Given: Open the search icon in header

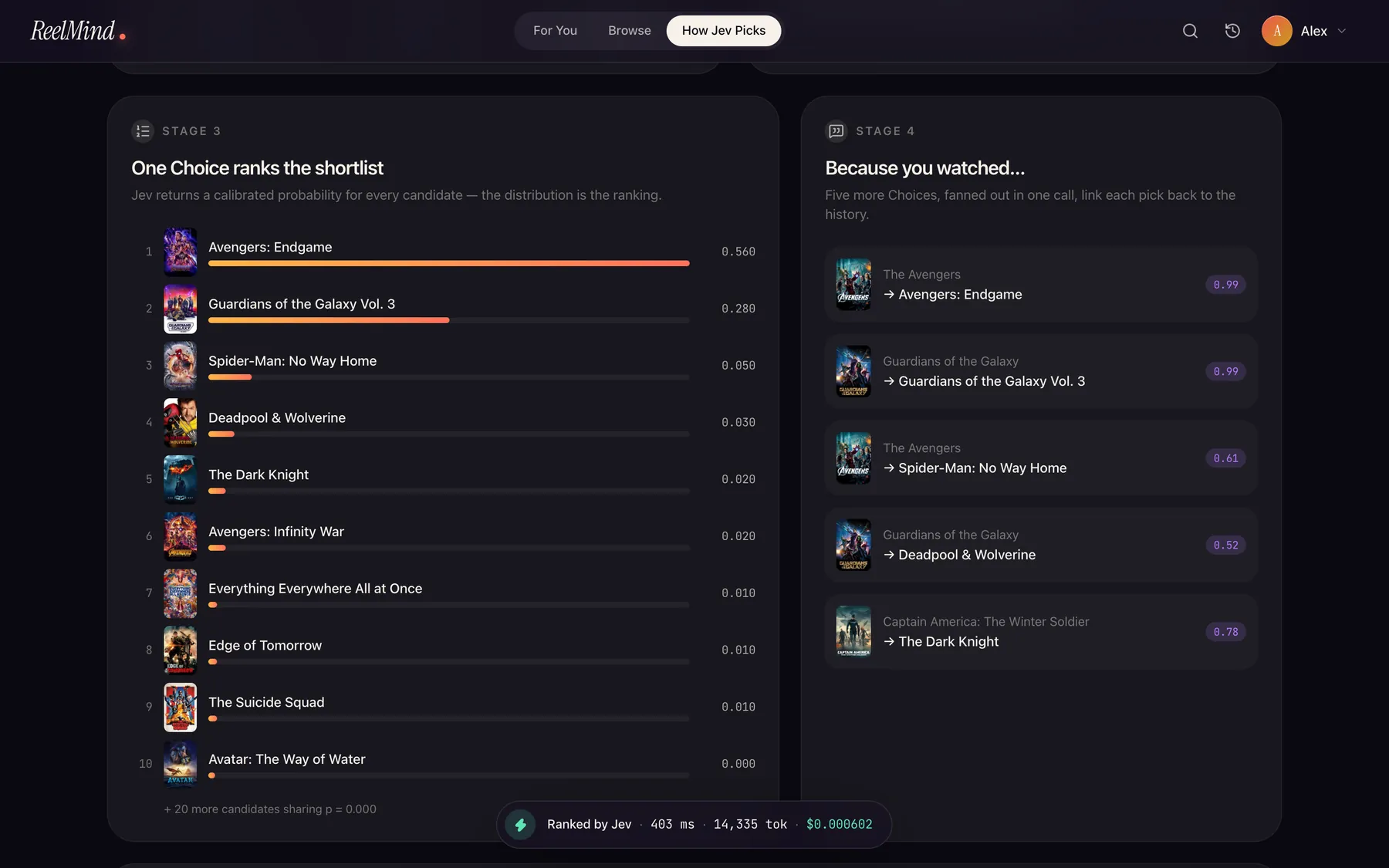Looking at the screenshot, I should click(x=1190, y=31).
